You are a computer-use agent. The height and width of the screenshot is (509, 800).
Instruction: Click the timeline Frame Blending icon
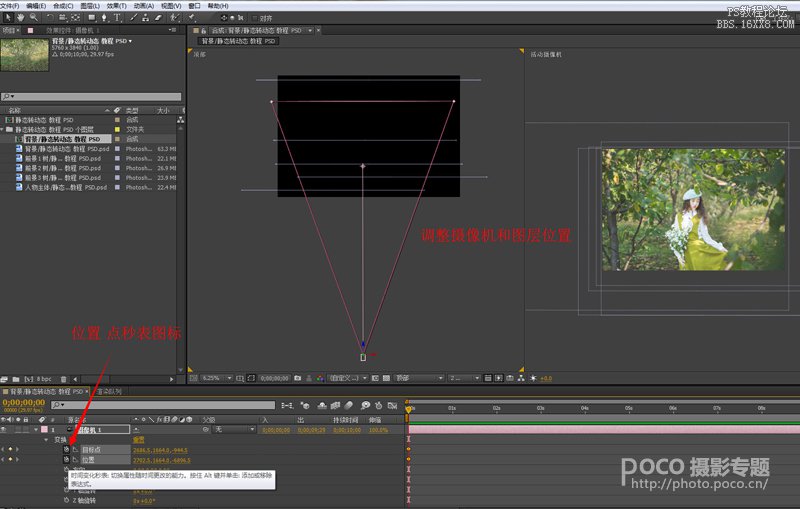(x=335, y=405)
